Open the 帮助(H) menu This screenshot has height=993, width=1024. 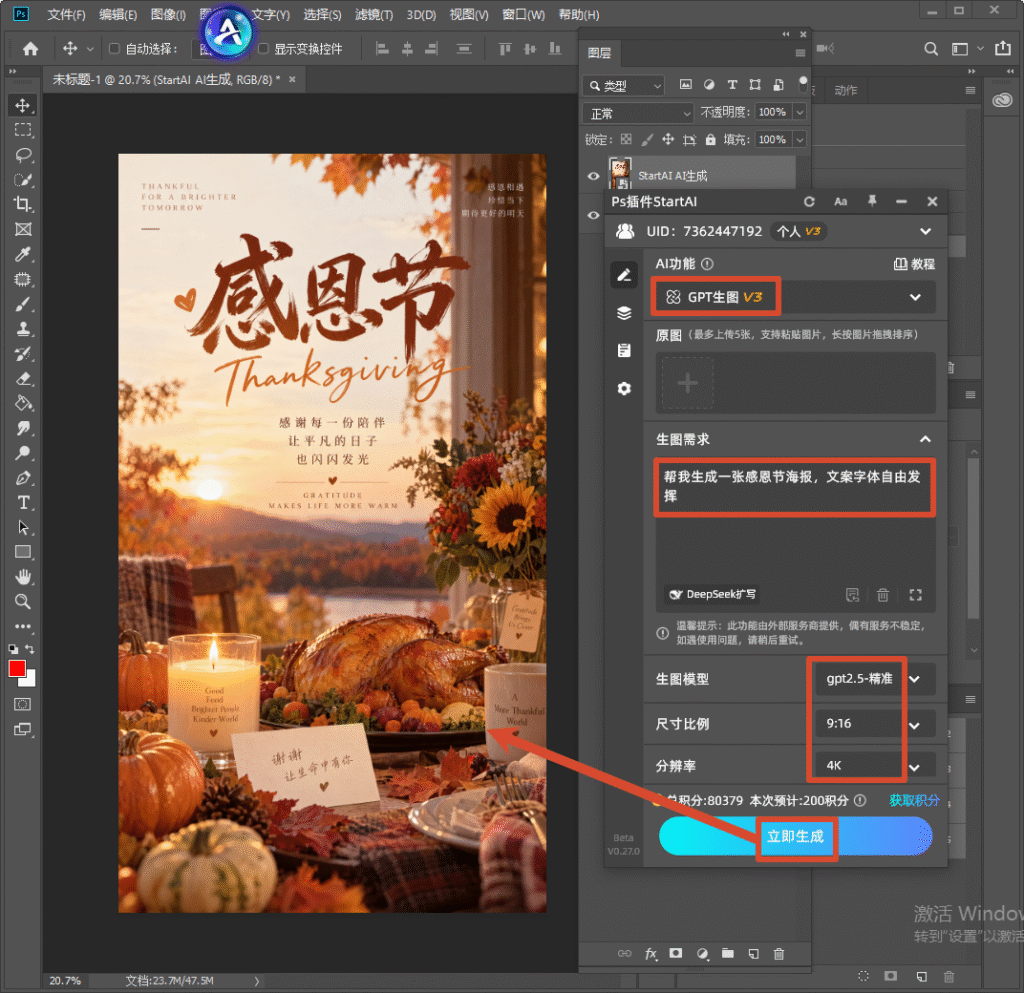pyautogui.click(x=579, y=14)
